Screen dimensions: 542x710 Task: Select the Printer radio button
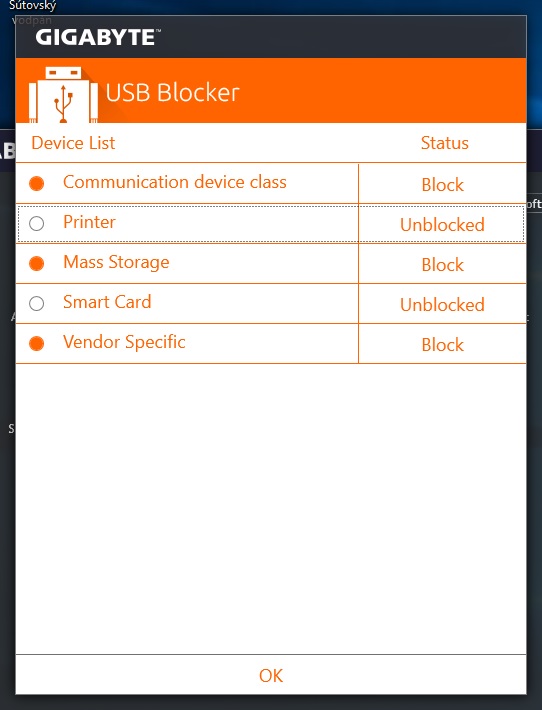(x=37, y=223)
